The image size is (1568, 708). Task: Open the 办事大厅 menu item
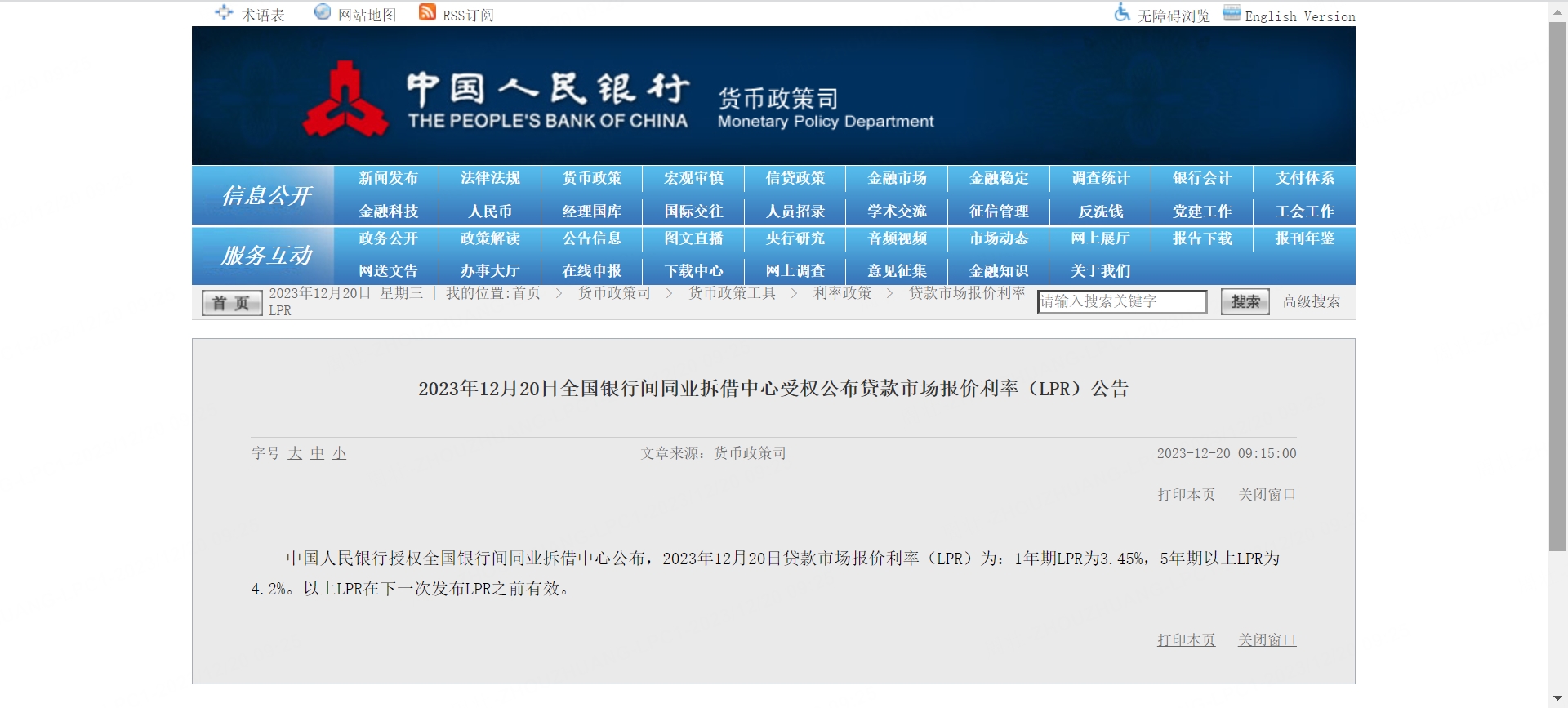click(490, 271)
